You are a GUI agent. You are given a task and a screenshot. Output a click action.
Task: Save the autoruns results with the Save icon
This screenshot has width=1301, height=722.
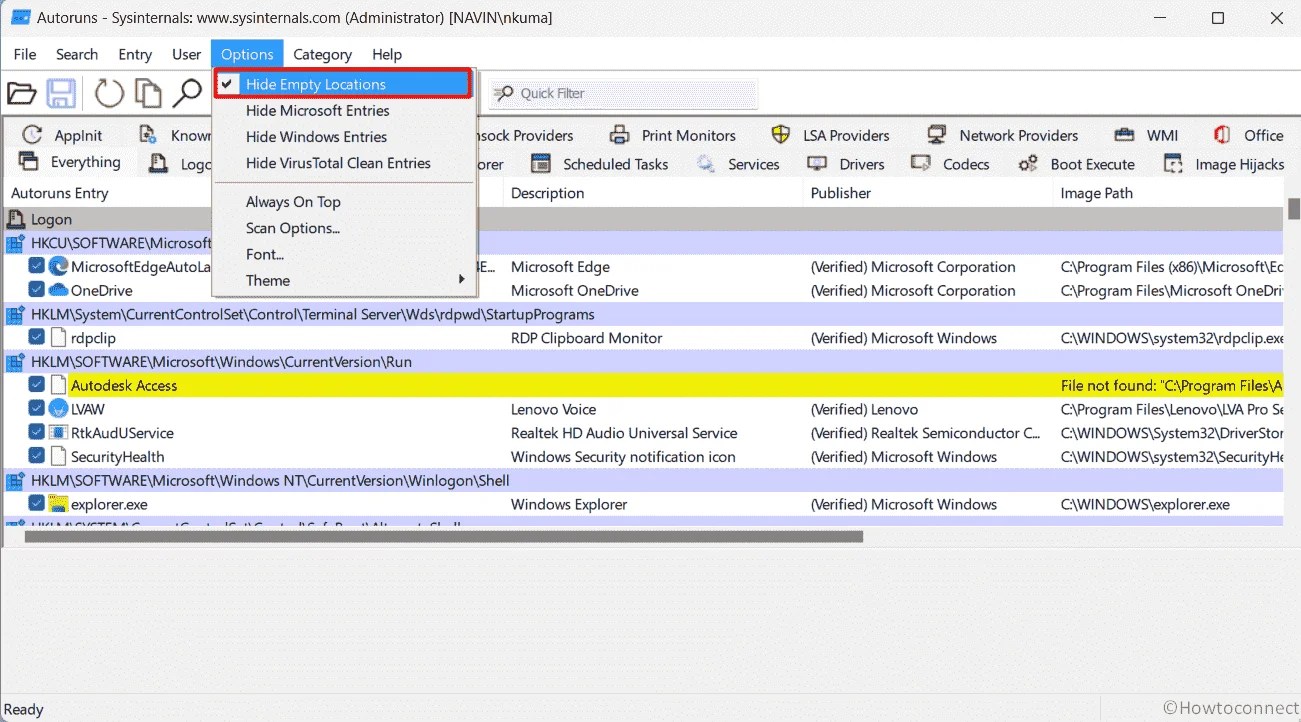60,92
